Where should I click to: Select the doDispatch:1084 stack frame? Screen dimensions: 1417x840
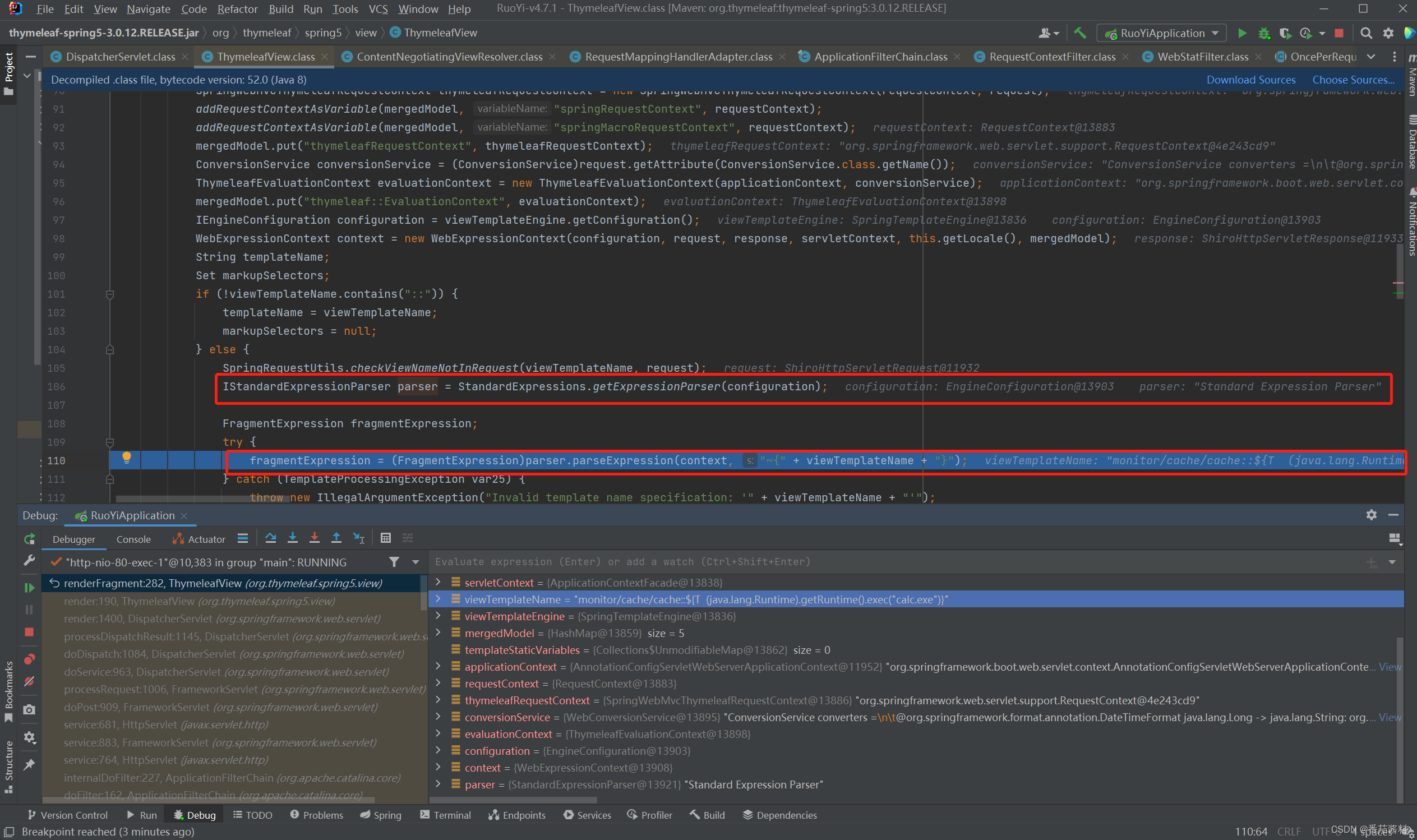pos(232,654)
